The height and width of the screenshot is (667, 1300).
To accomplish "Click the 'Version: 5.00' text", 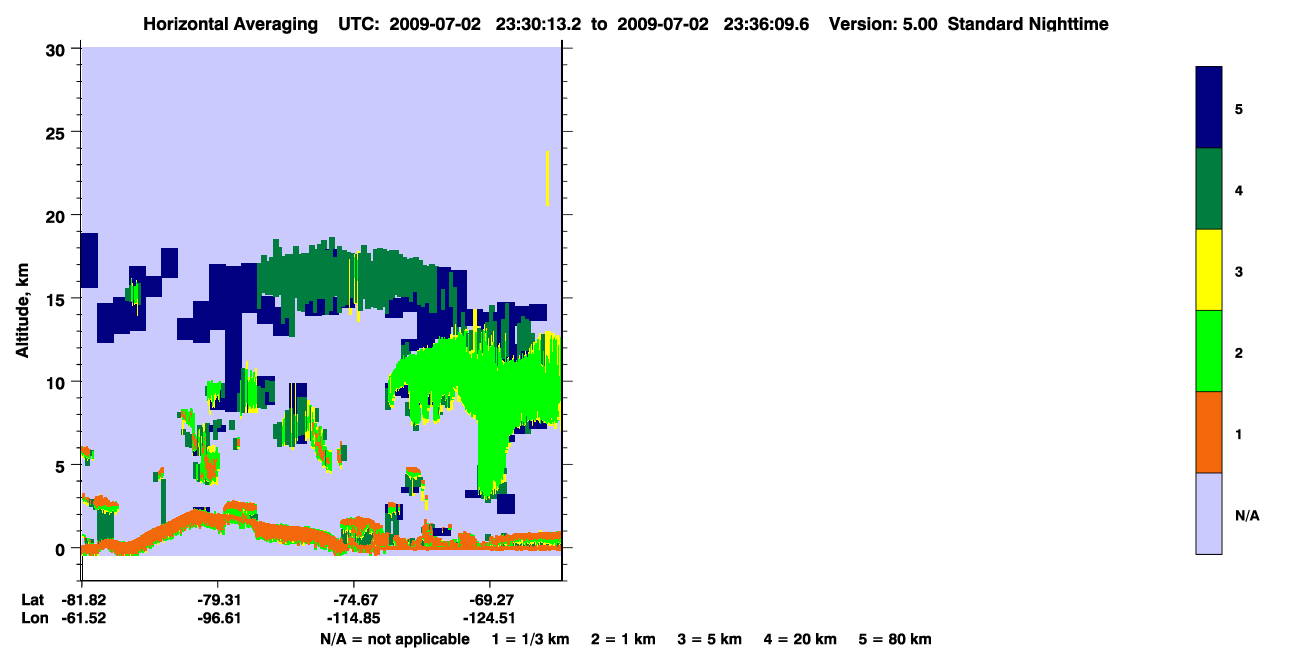I will point(881,24).
